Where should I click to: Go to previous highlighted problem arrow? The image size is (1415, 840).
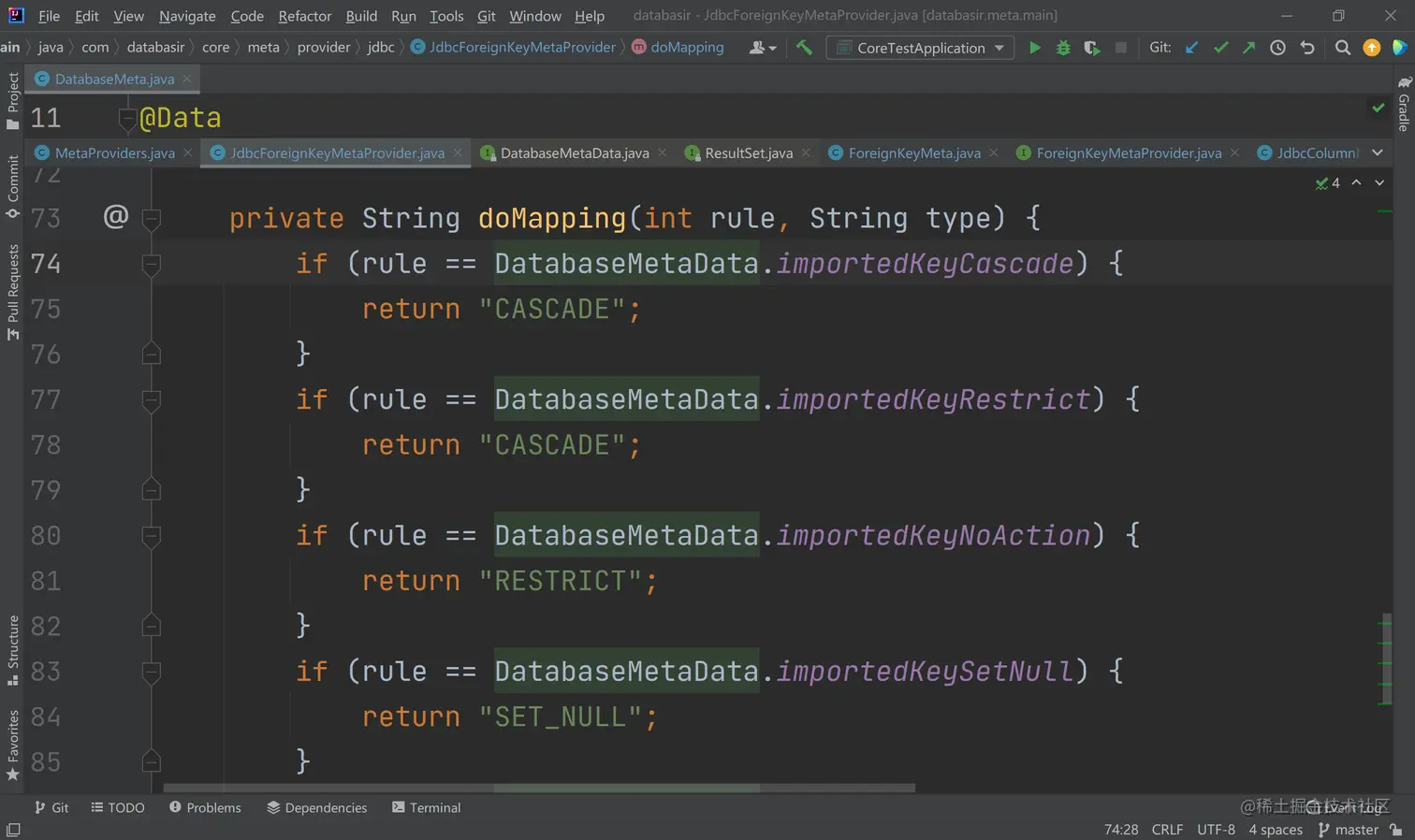point(1356,182)
